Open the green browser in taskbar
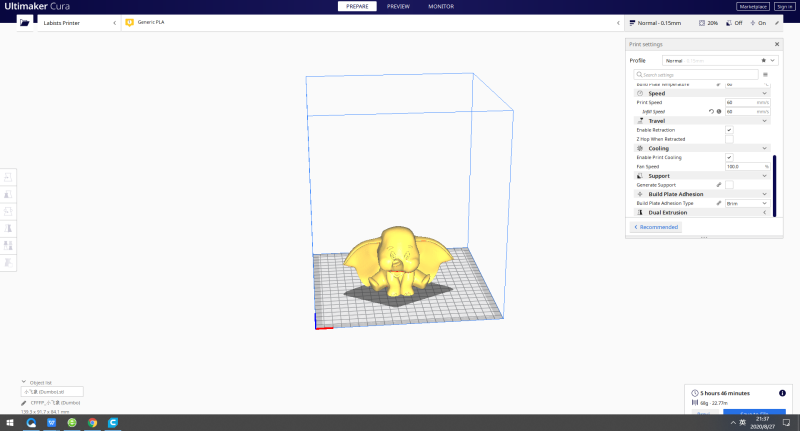 coord(72,422)
